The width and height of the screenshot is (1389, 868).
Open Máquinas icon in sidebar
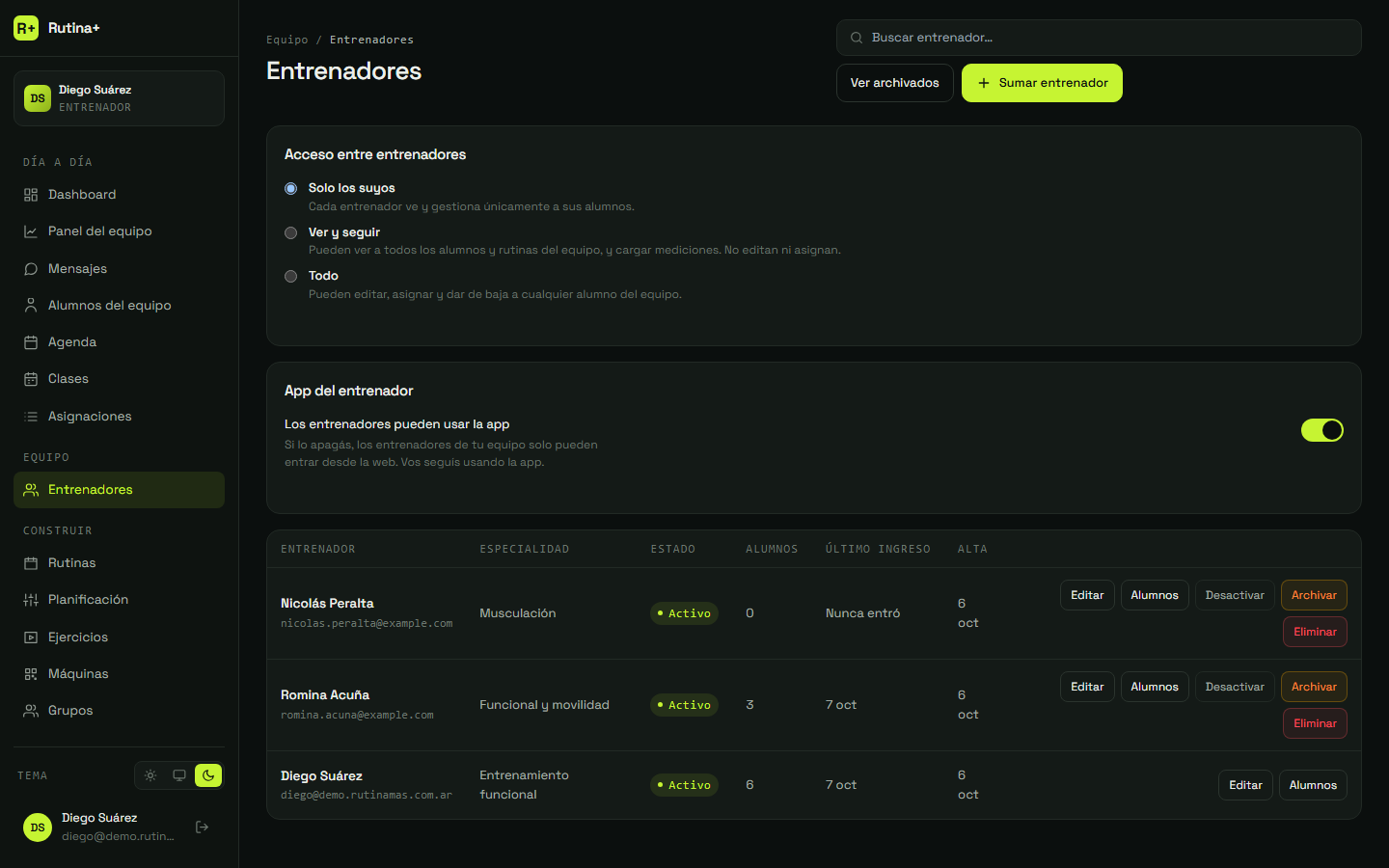click(x=31, y=674)
